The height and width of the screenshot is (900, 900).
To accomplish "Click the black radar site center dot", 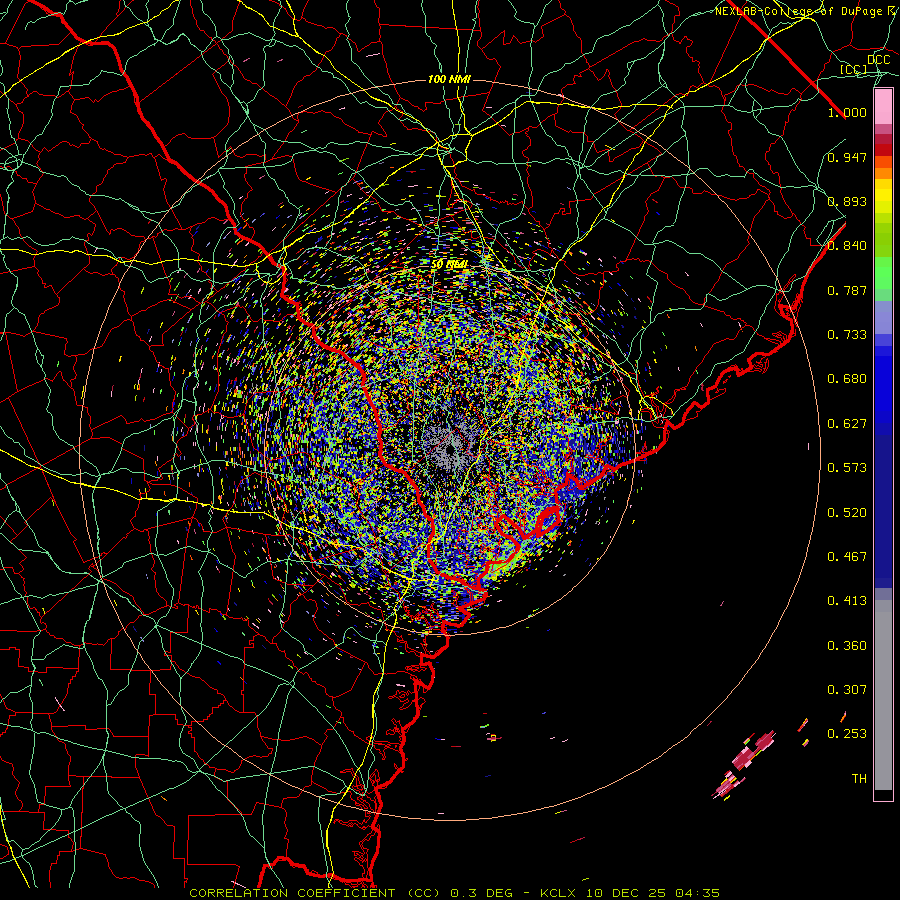I will pyautogui.click(x=451, y=450).
